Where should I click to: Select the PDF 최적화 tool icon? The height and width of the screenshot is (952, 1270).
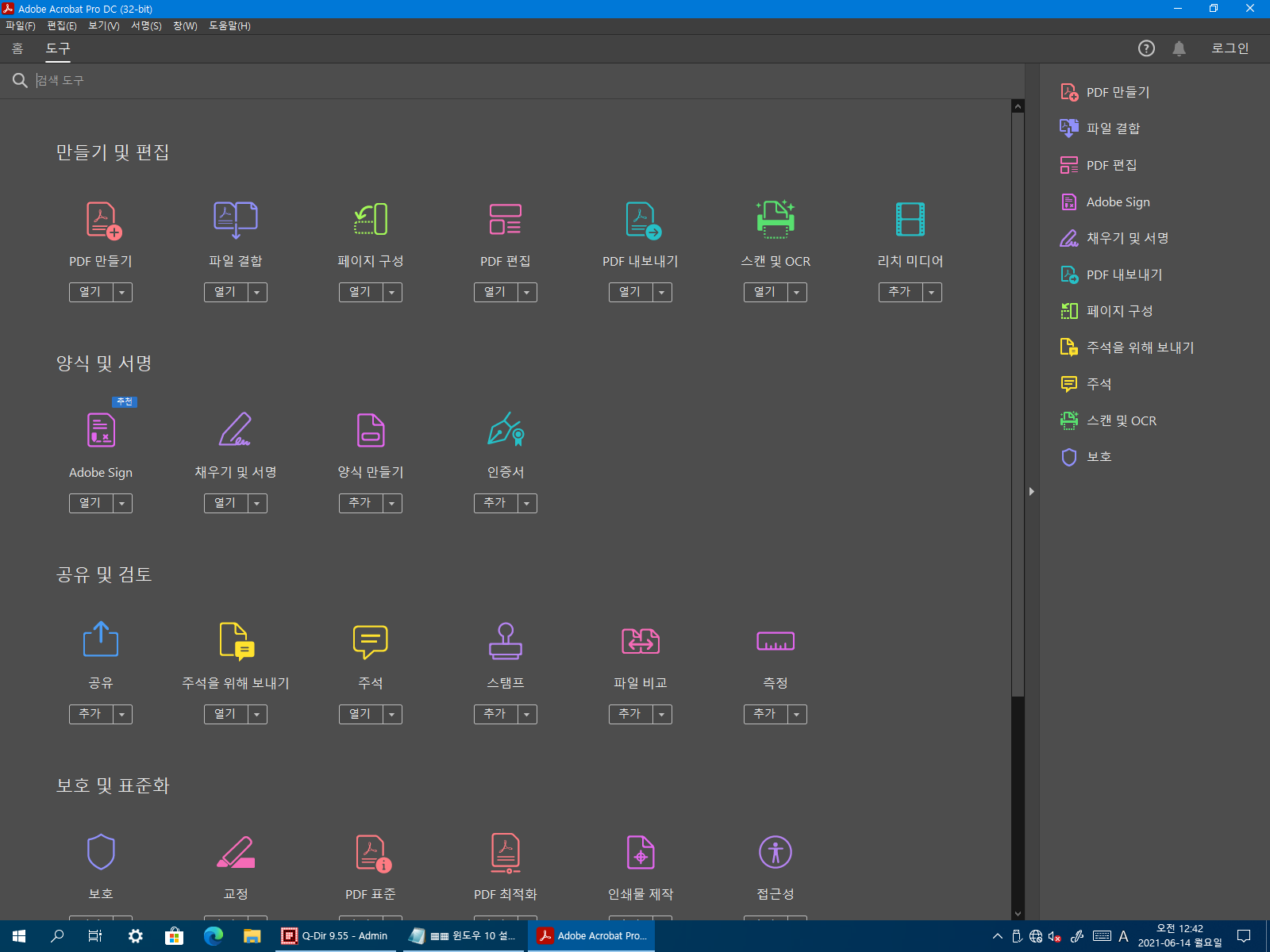coord(506,854)
